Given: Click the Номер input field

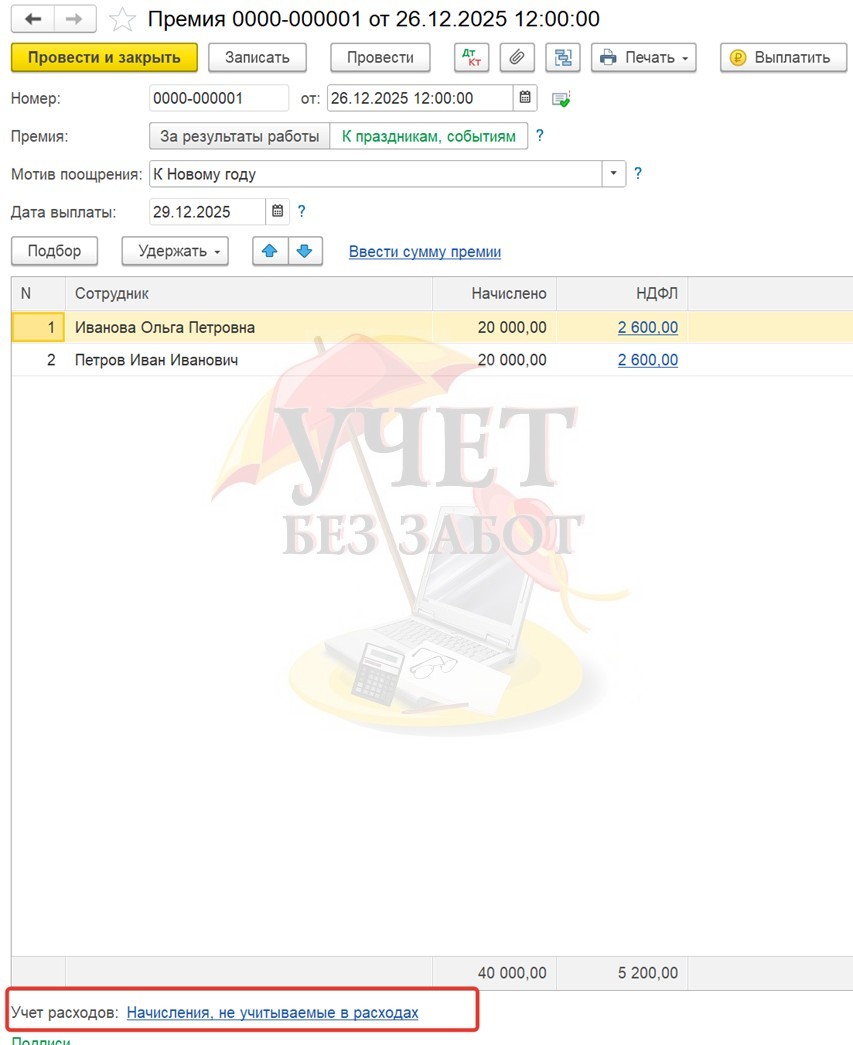Looking at the screenshot, I should click(219, 98).
